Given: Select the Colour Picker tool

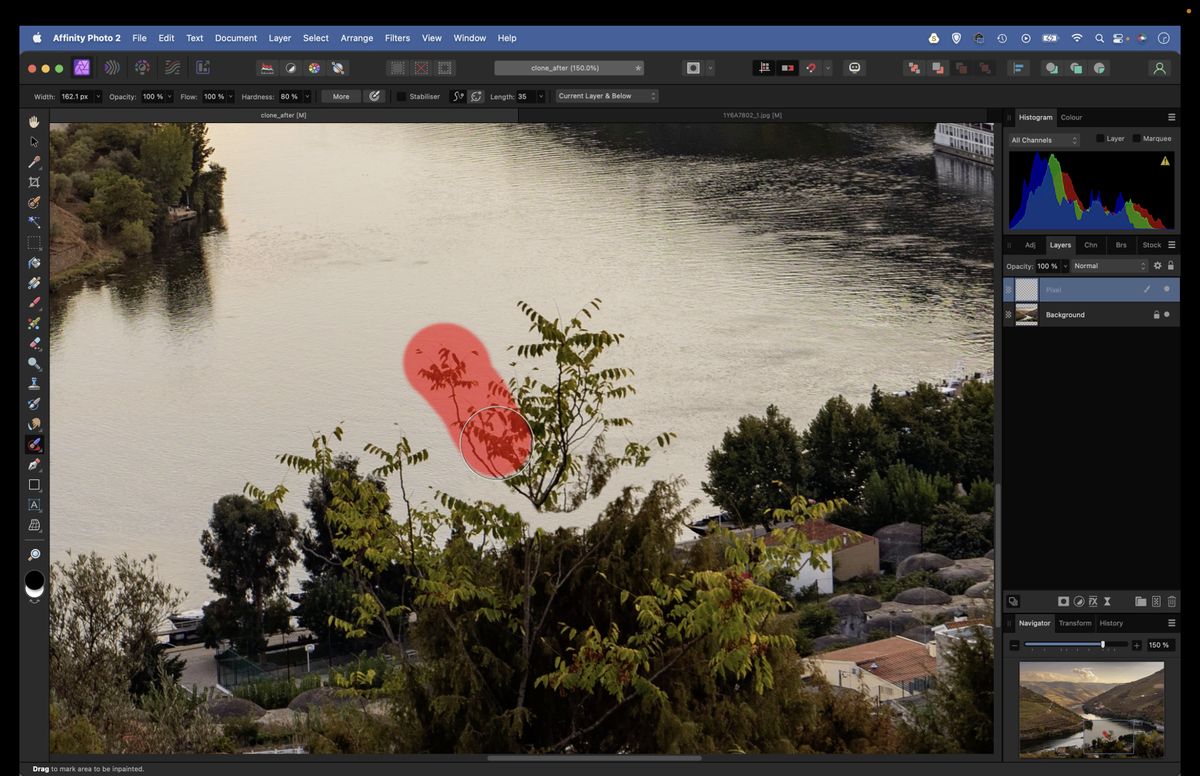Looking at the screenshot, I should pos(34,163).
